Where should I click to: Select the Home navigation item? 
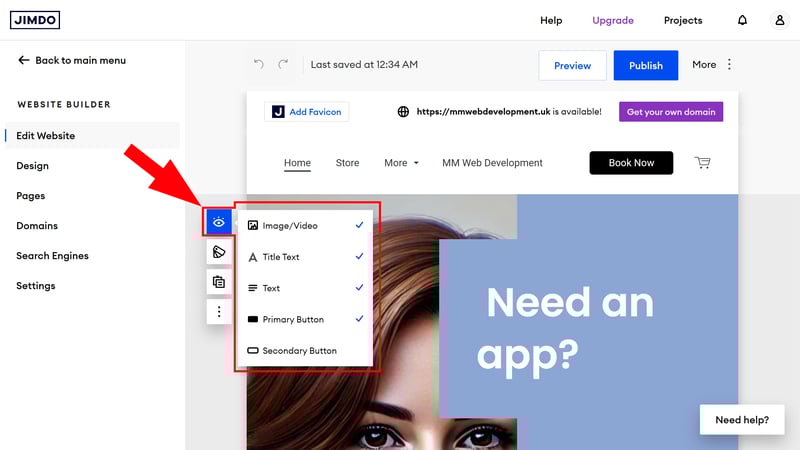pos(297,163)
